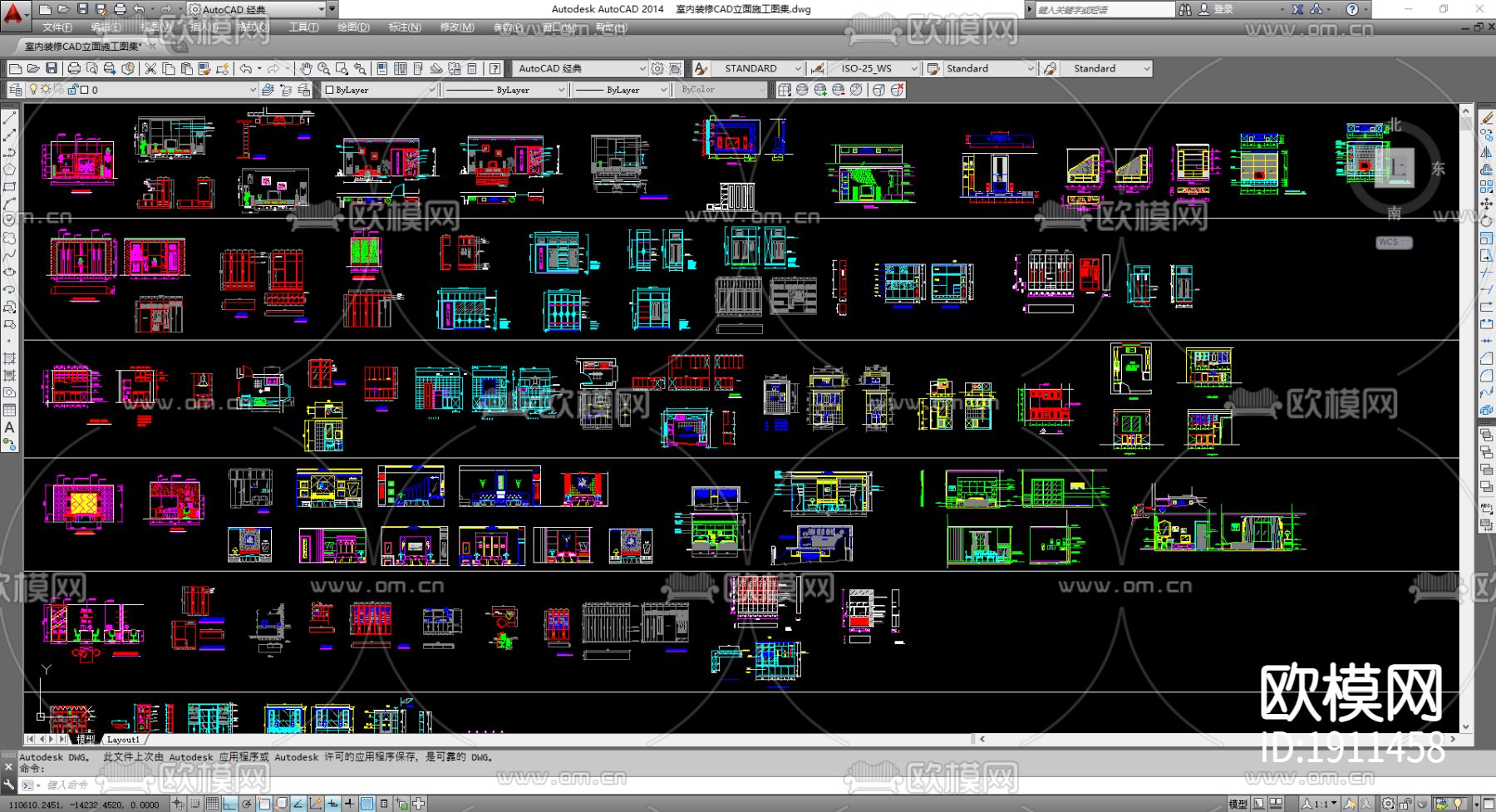Screen dimensions: 1496x812
Task: Click the Zoom Realtime magnifier icon
Action: point(323,68)
